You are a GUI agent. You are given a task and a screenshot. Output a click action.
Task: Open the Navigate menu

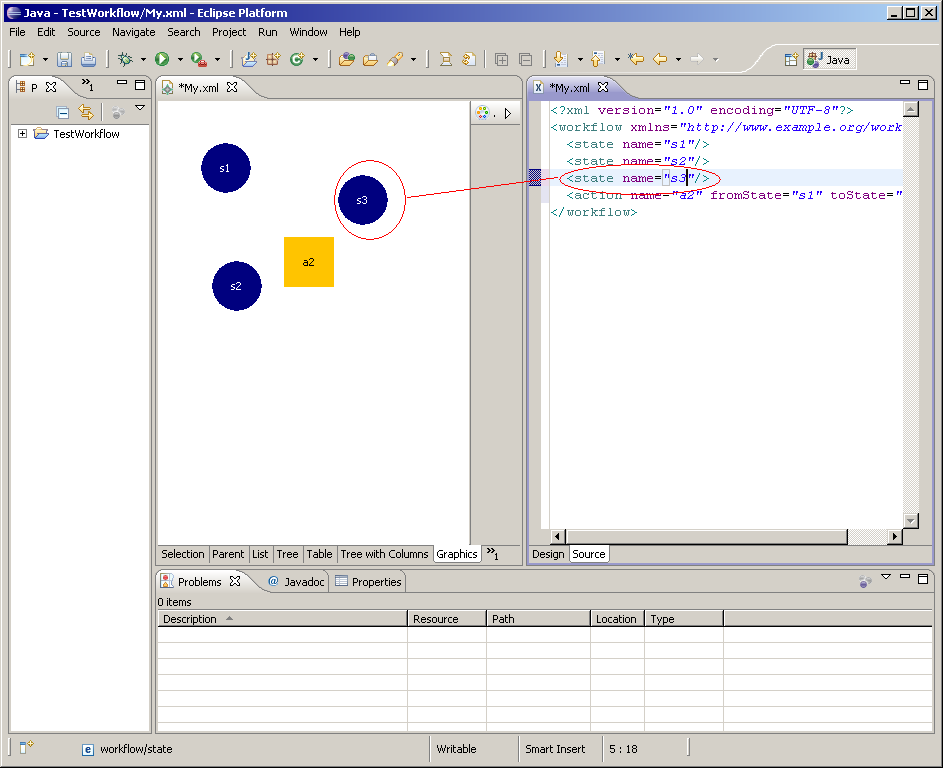(133, 32)
